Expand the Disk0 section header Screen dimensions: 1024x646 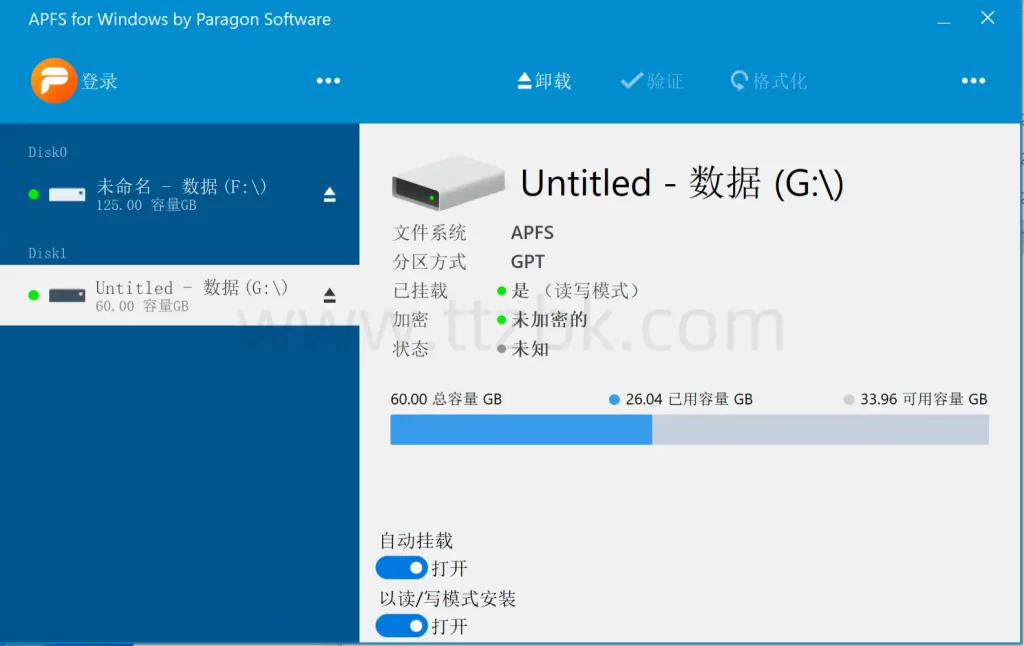46,152
